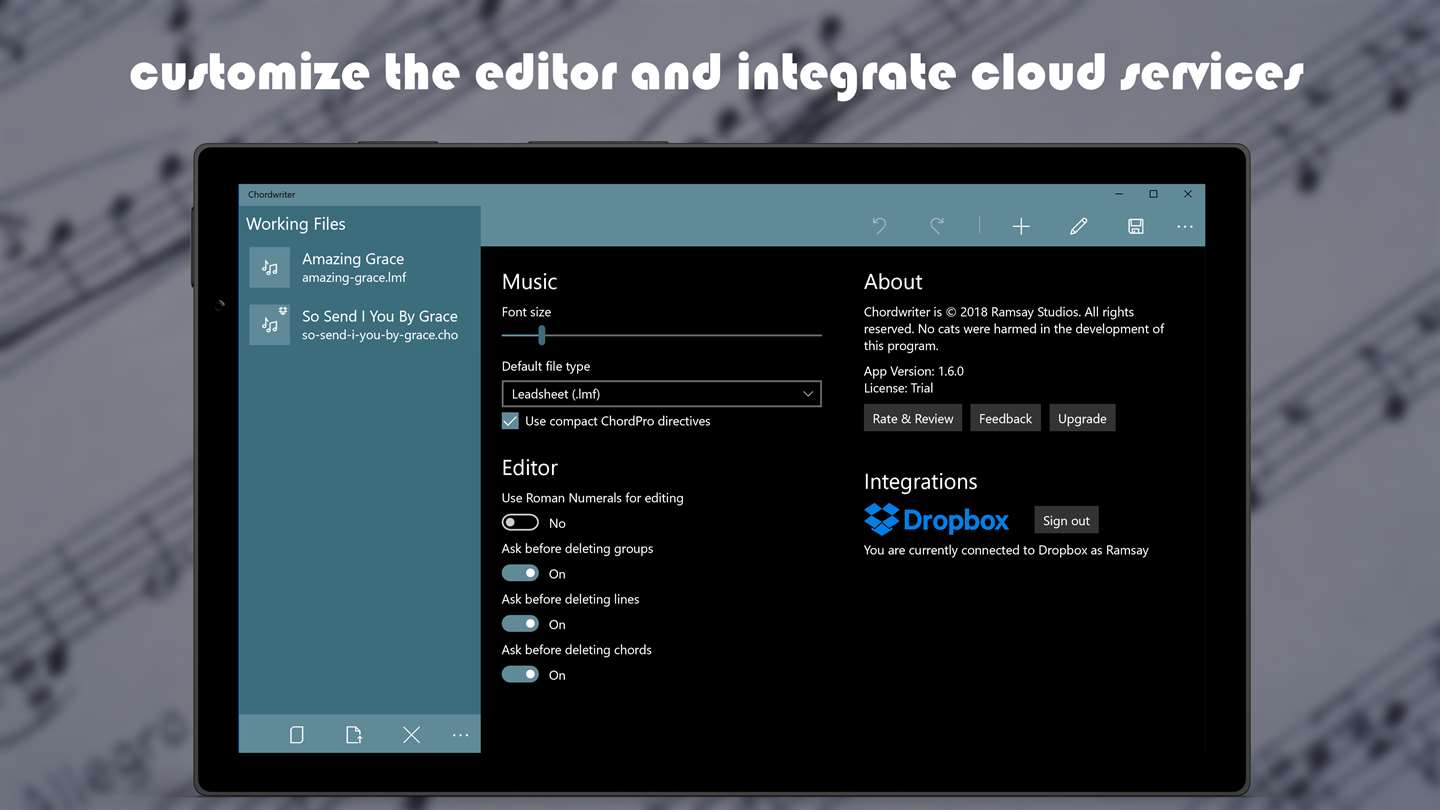Click the Font size slider thumb
Screen dimensions: 1440x810
[541, 335]
